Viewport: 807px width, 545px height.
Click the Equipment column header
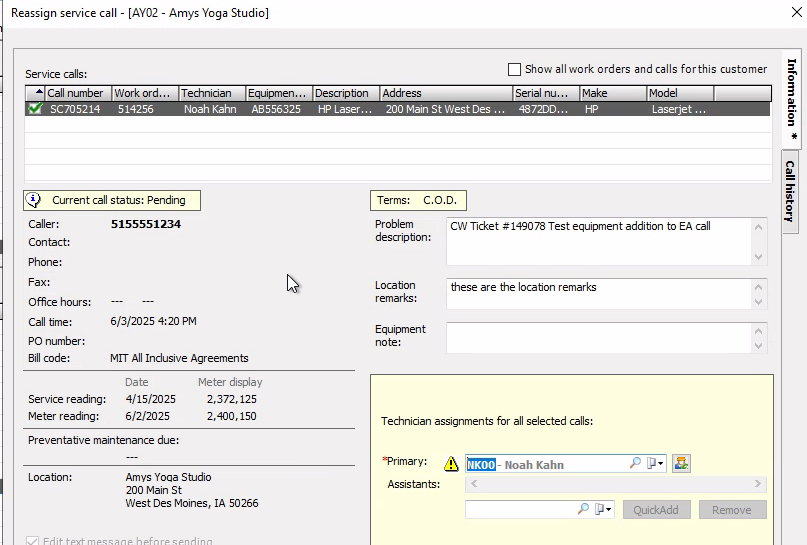pos(278,93)
